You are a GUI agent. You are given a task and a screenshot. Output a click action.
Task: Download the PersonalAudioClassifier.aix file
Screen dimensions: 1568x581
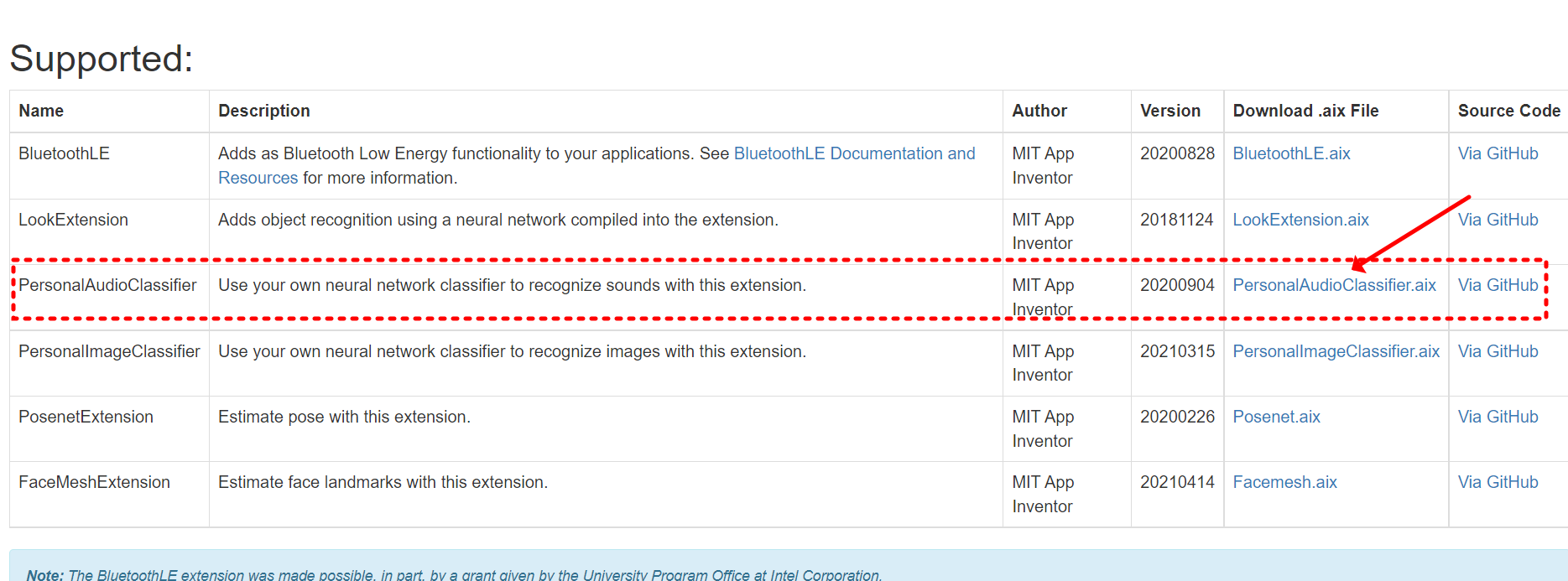click(1334, 286)
